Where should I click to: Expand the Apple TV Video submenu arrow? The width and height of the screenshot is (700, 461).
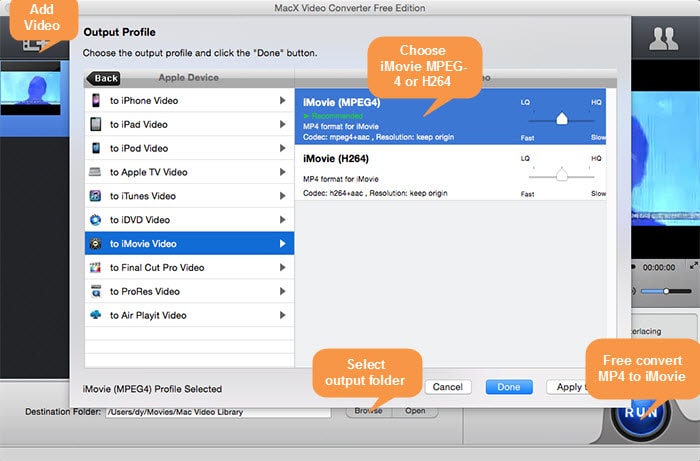click(x=282, y=172)
